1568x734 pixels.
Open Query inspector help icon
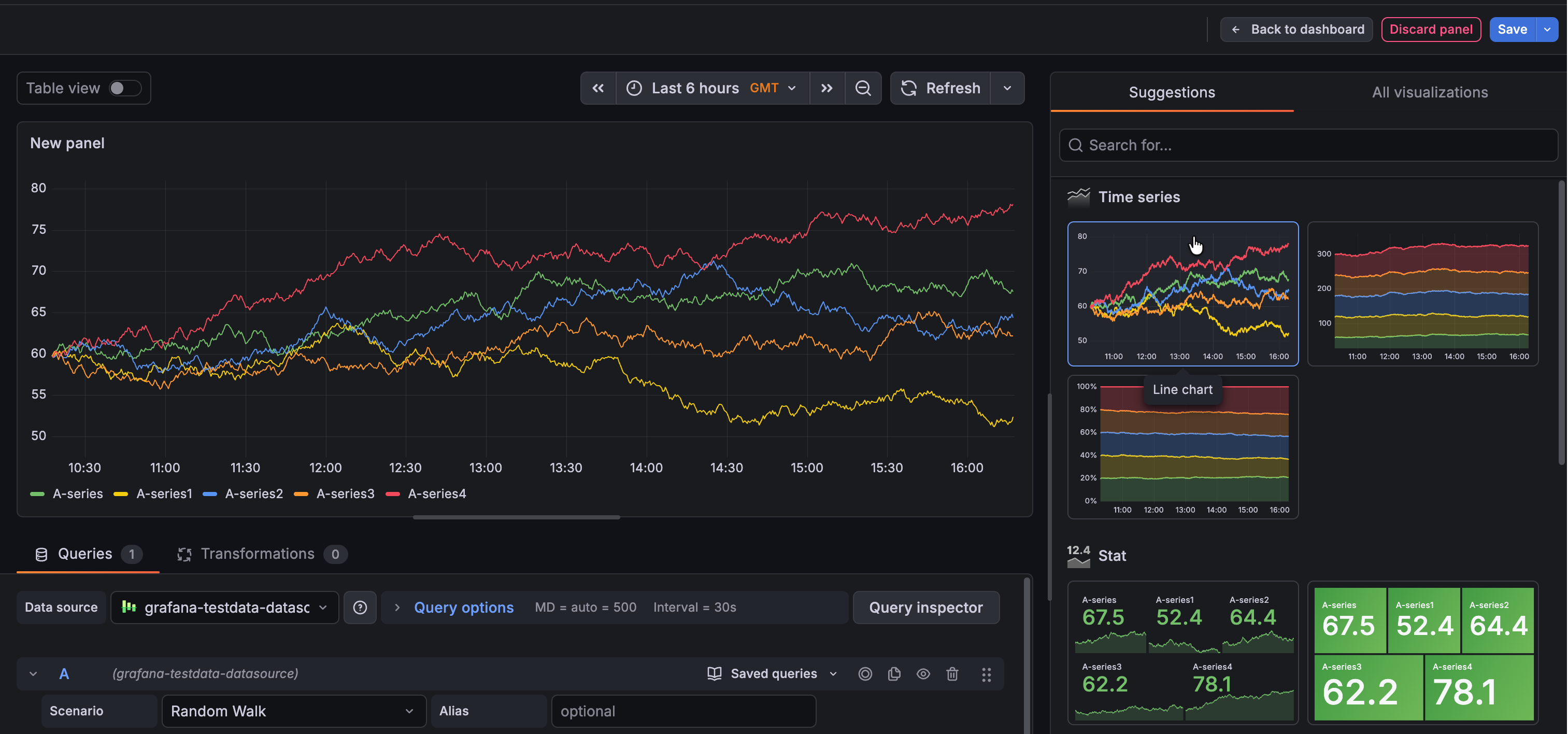[x=360, y=608]
